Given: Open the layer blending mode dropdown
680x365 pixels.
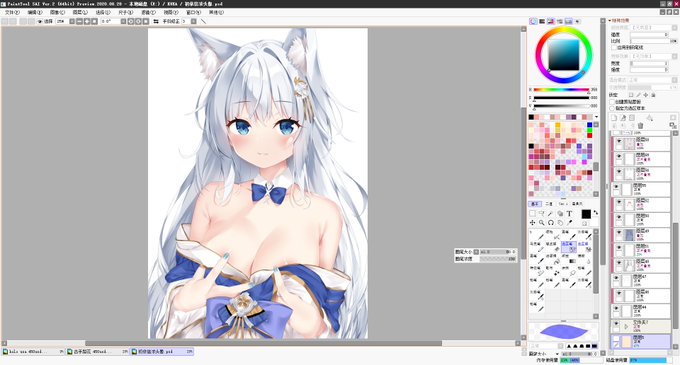Looking at the screenshot, I should pyautogui.click(x=674, y=80).
